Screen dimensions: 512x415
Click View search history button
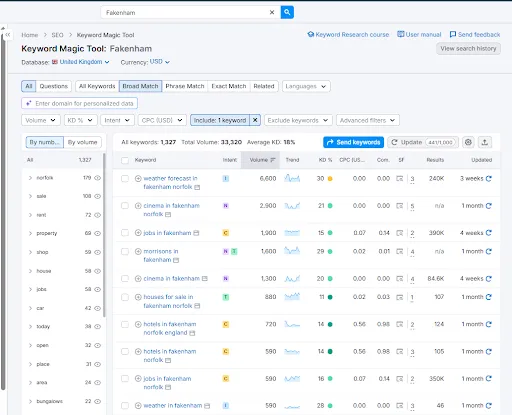[x=468, y=49]
